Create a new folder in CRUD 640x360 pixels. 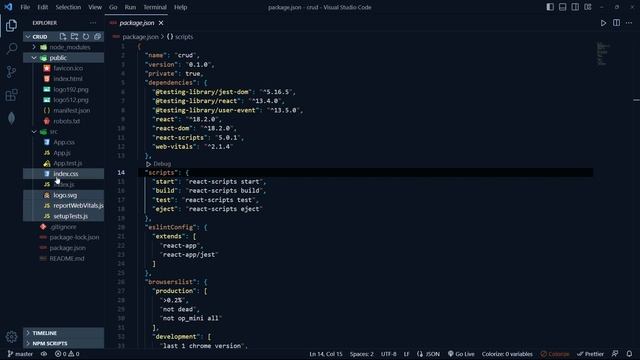point(74,36)
